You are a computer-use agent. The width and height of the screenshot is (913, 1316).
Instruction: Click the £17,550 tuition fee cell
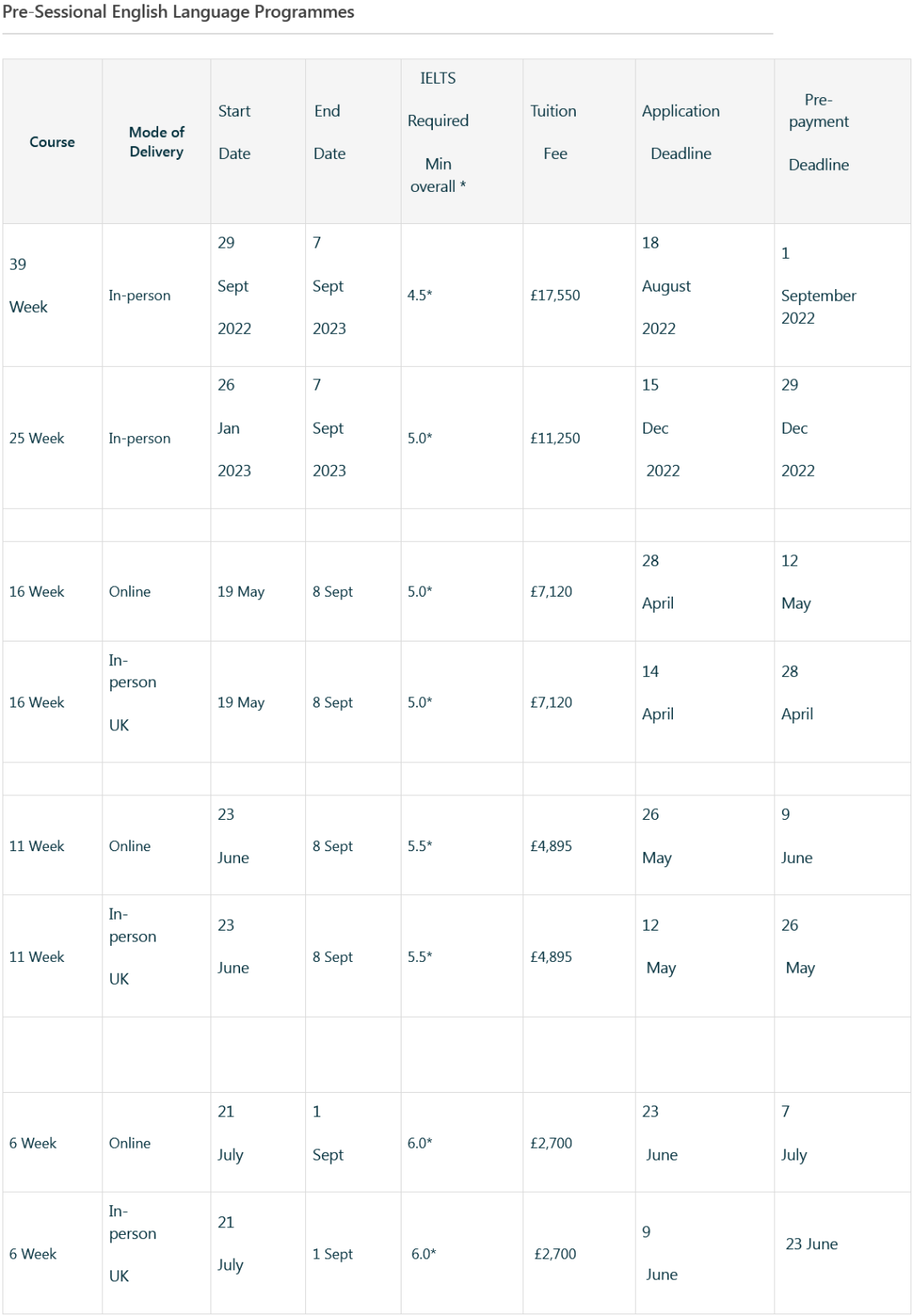(x=555, y=295)
